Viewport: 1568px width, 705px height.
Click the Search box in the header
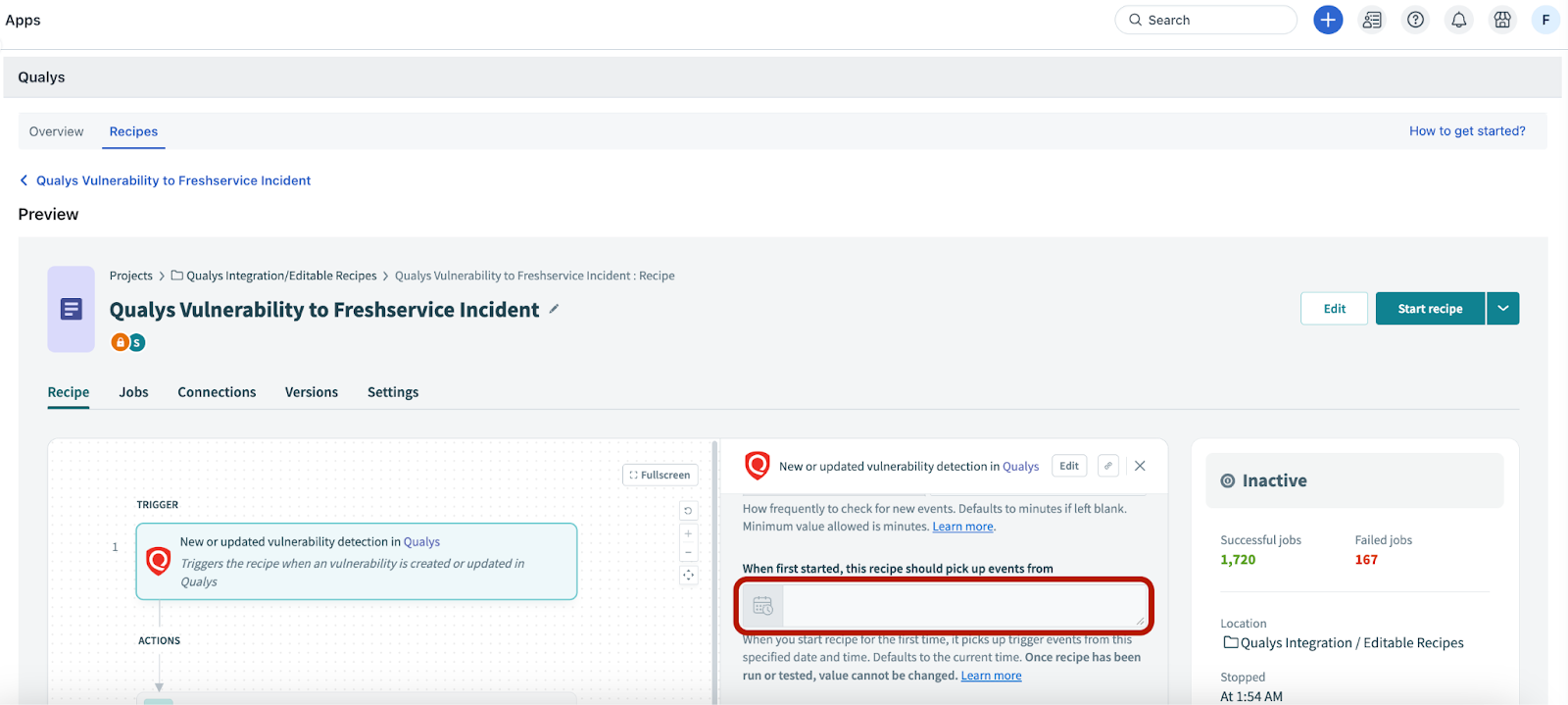coord(1205,20)
